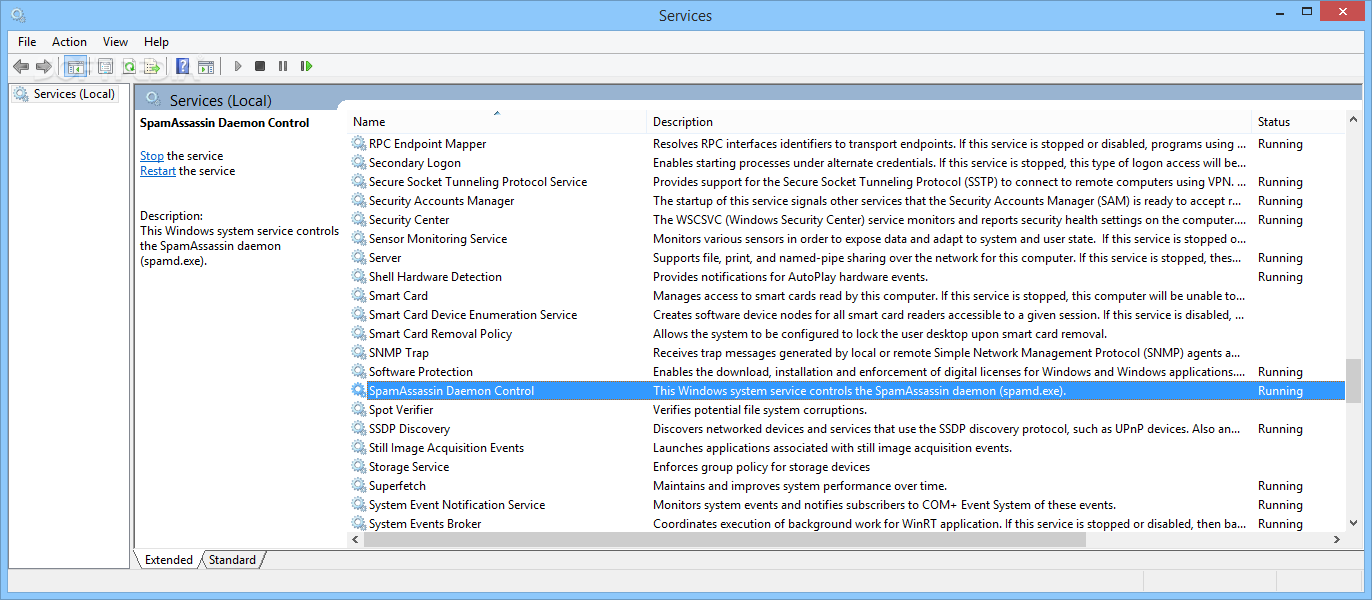Click the gear icon beside Smart Card Removal Policy
This screenshot has width=1372, height=600.
pyautogui.click(x=359, y=334)
